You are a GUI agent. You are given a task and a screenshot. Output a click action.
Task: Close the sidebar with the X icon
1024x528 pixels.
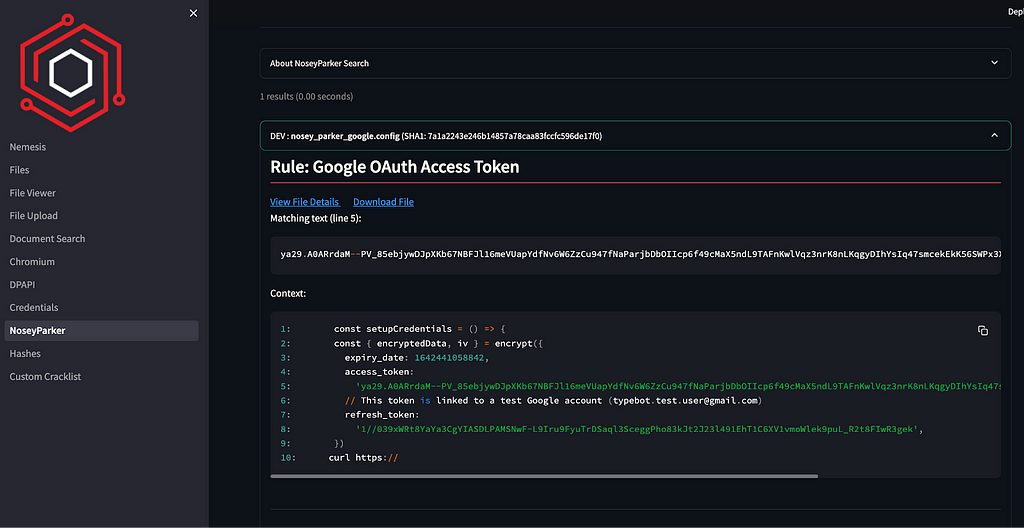pos(193,13)
